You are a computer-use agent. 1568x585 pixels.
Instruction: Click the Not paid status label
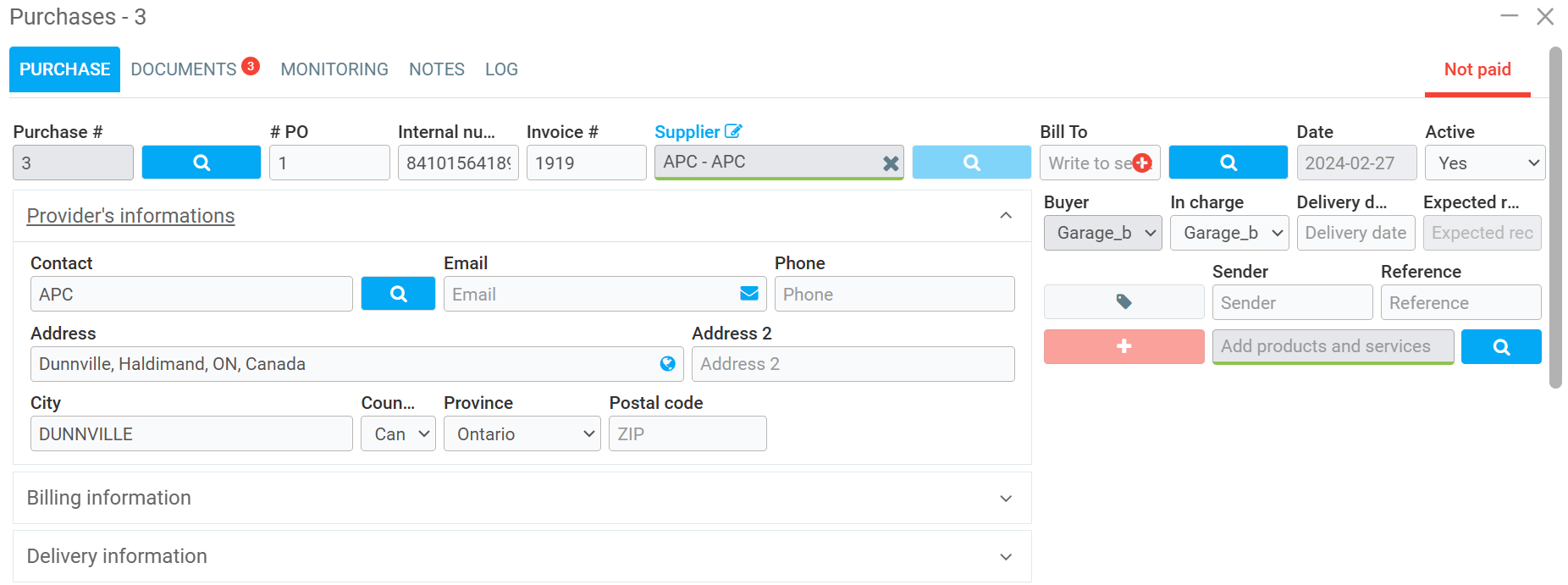[1477, 69]
